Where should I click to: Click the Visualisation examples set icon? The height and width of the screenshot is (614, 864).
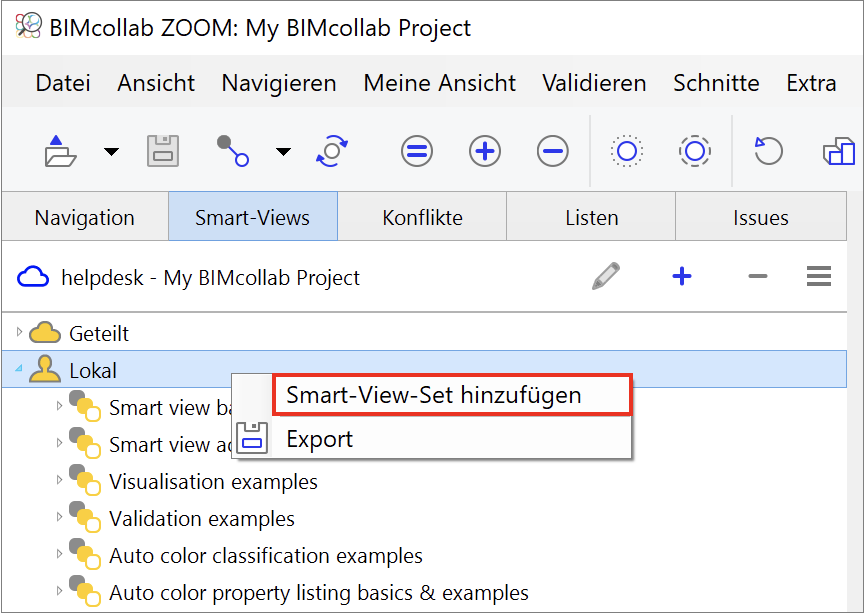85,480
